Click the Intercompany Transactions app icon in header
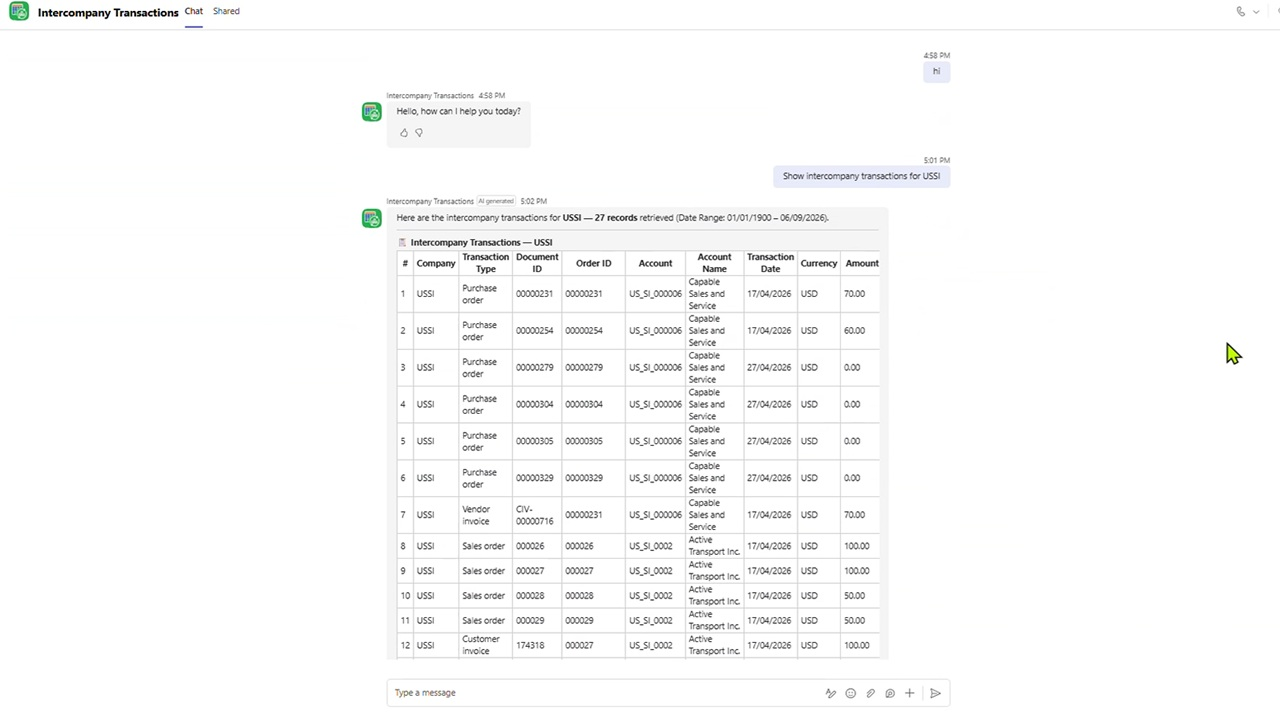1280x720 pixels. [19, 12]
